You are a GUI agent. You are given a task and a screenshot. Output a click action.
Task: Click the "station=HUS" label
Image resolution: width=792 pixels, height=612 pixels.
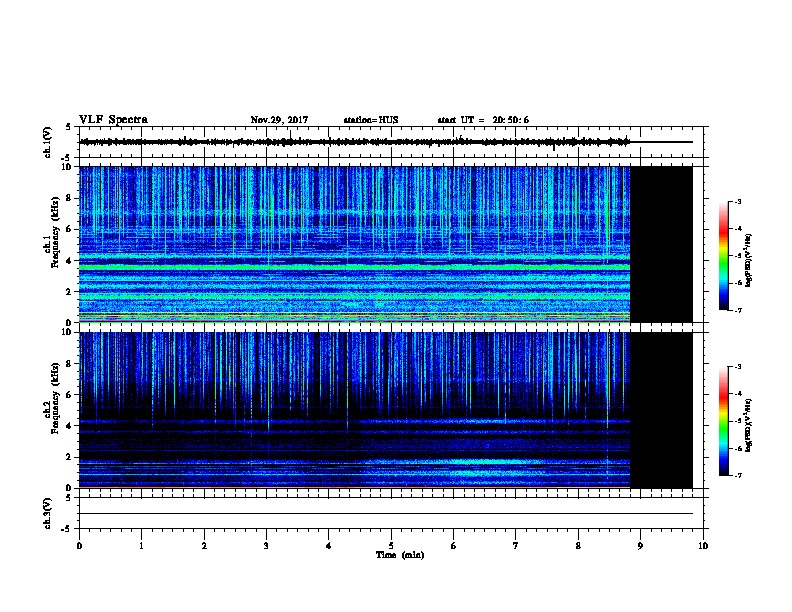pos(371,120)
